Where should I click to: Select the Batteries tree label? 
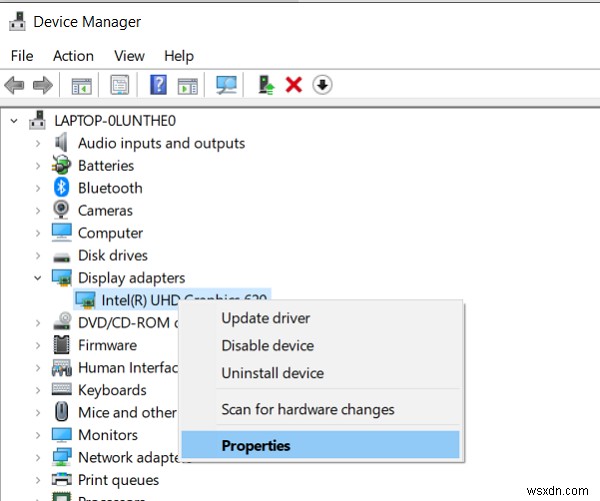[106, 166]
